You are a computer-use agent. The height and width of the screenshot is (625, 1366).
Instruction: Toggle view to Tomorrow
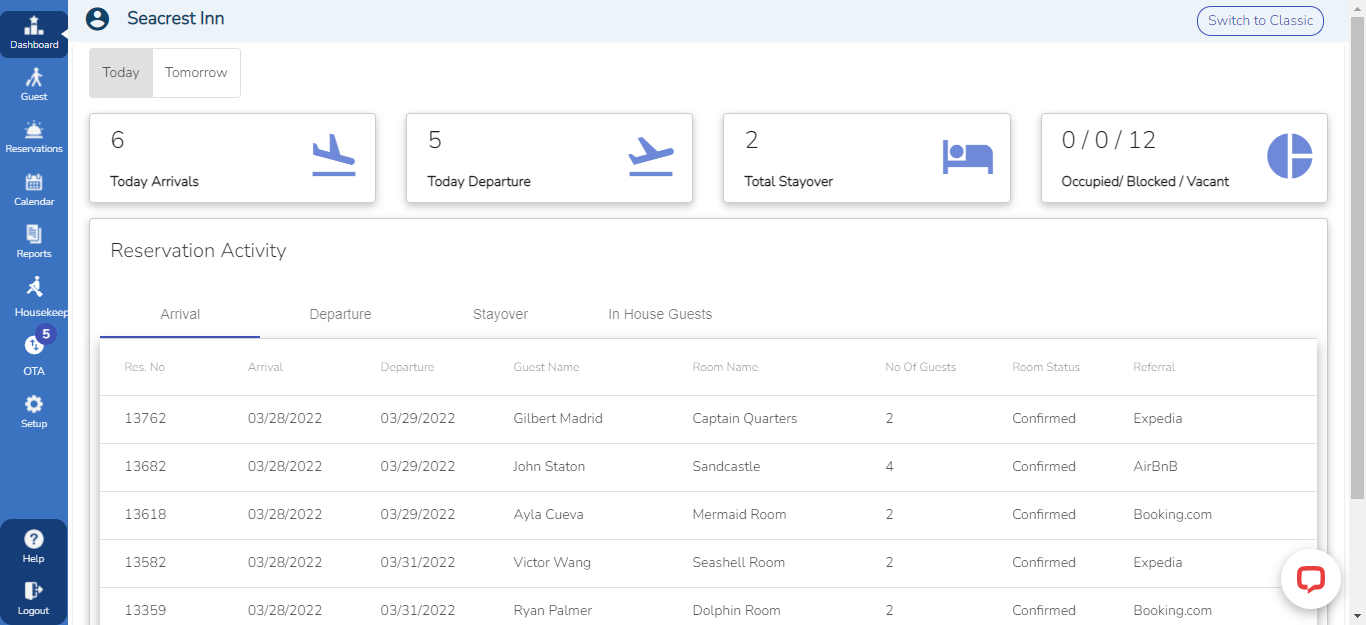196,73
